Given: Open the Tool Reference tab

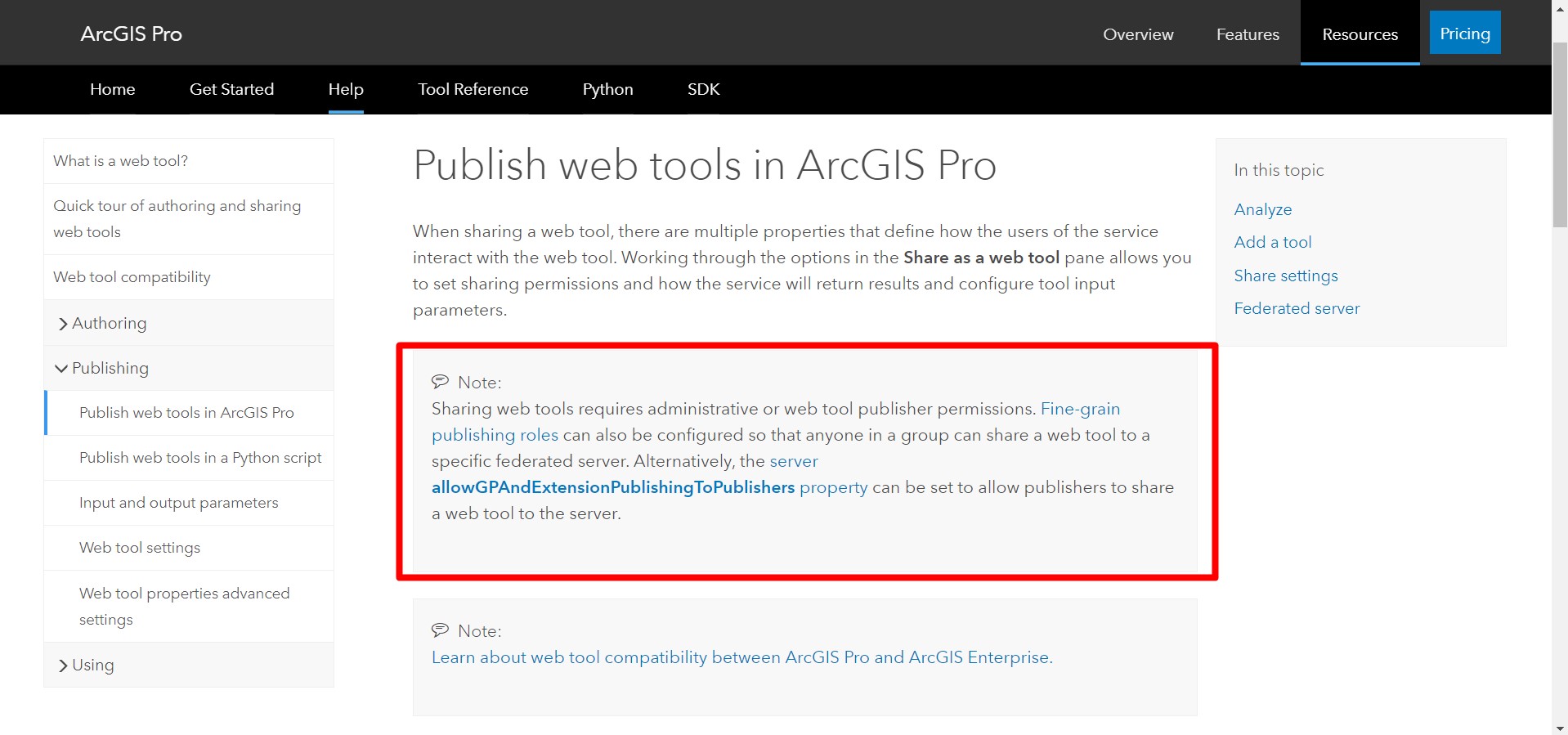Looking at the screenshot, I should [473, 89].
